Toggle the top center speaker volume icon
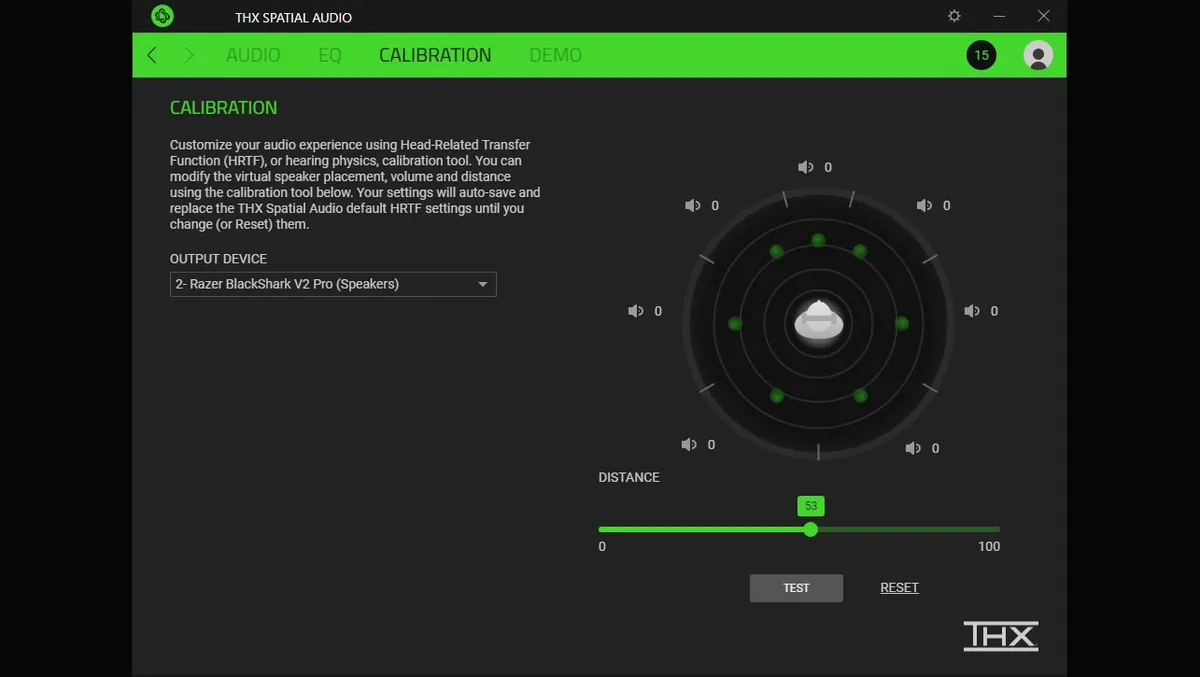Image resolution: width=1200 pixels, height=677 pixels. pyautogui.click(x=806, y=168)
